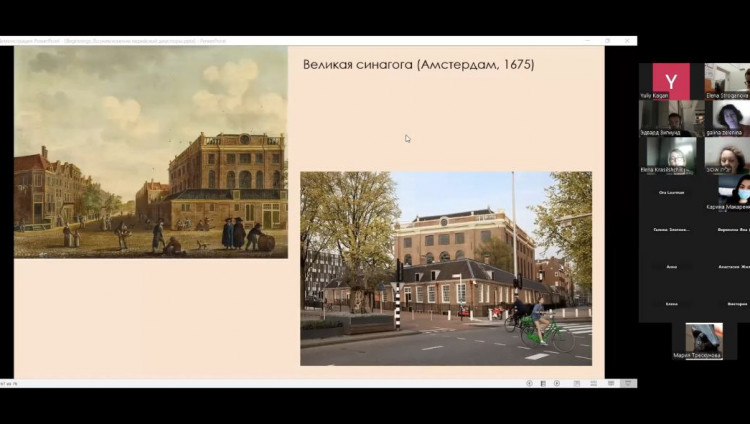Click the historic synagogue painting on slide
Screen dimensions: 750x424
click(x=151, y=152)
